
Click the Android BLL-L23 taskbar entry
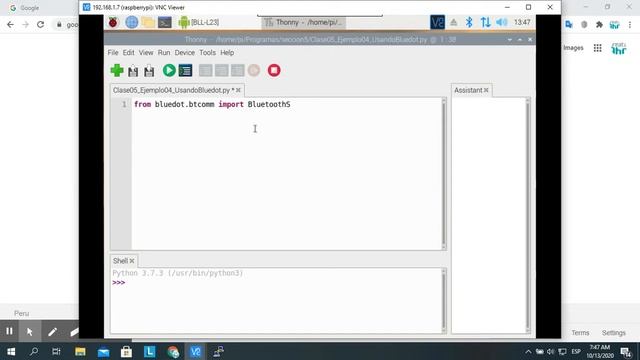199,22
